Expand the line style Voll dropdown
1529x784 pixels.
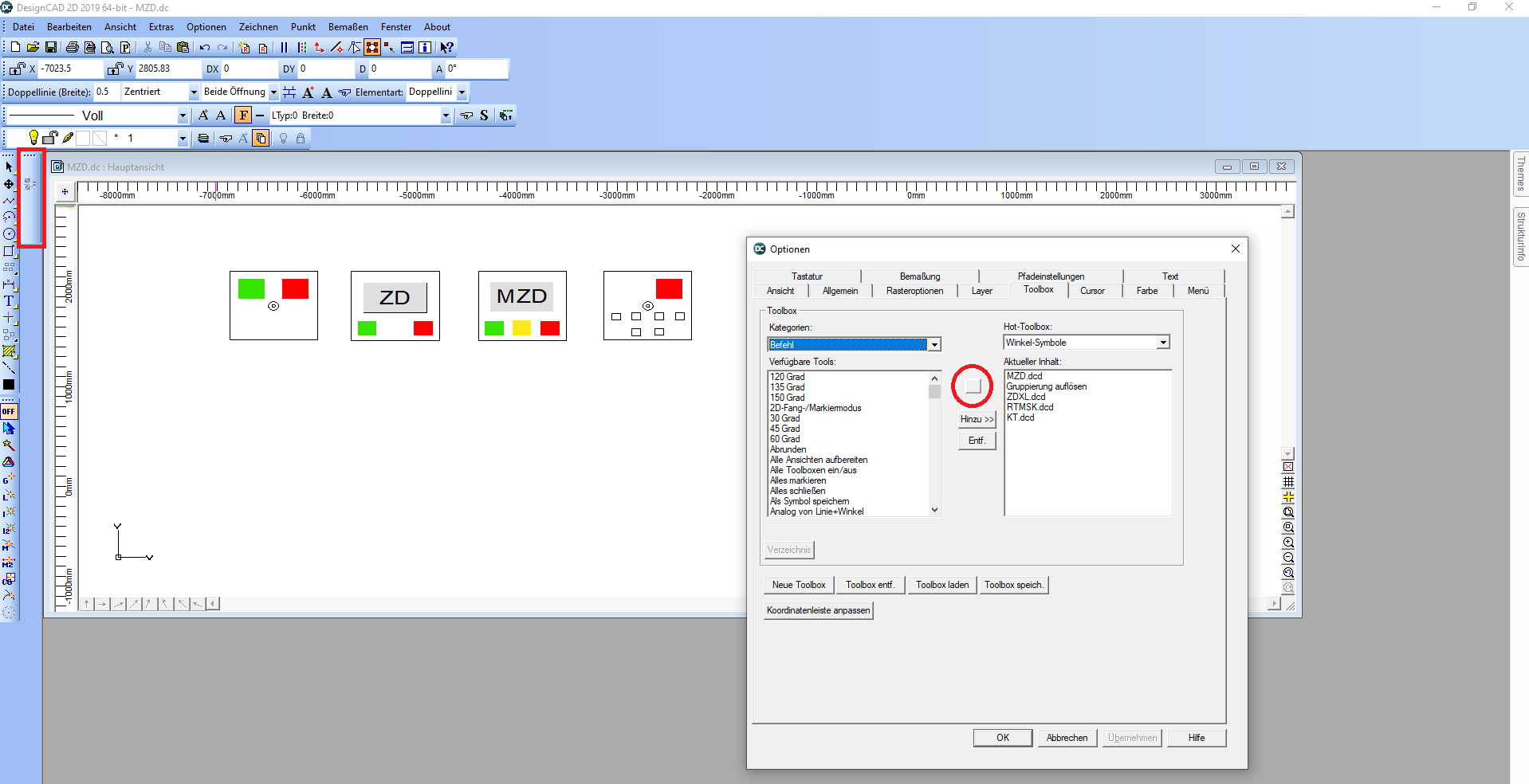coord(182,116)
